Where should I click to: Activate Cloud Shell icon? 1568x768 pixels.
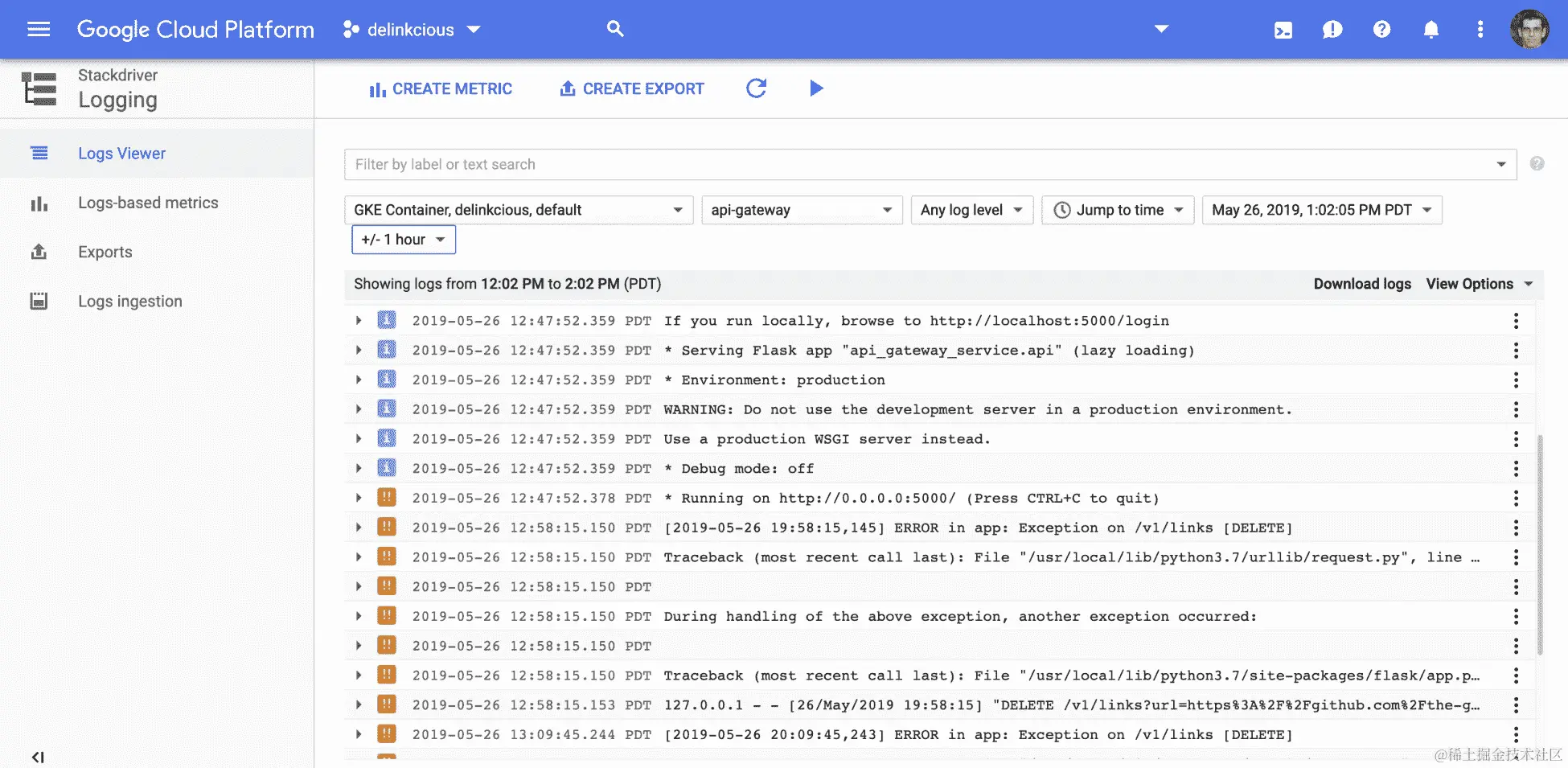click(x=1283, y=30)
